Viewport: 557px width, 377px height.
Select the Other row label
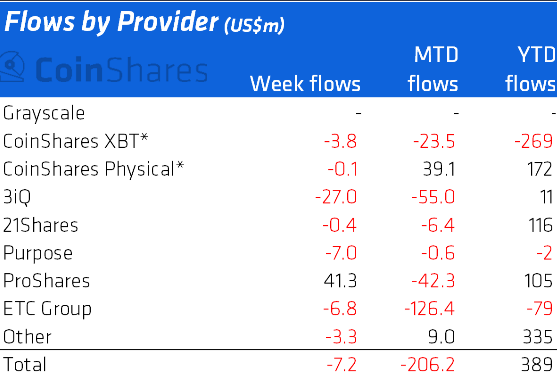pyautogui.click(x=27, y=337)
